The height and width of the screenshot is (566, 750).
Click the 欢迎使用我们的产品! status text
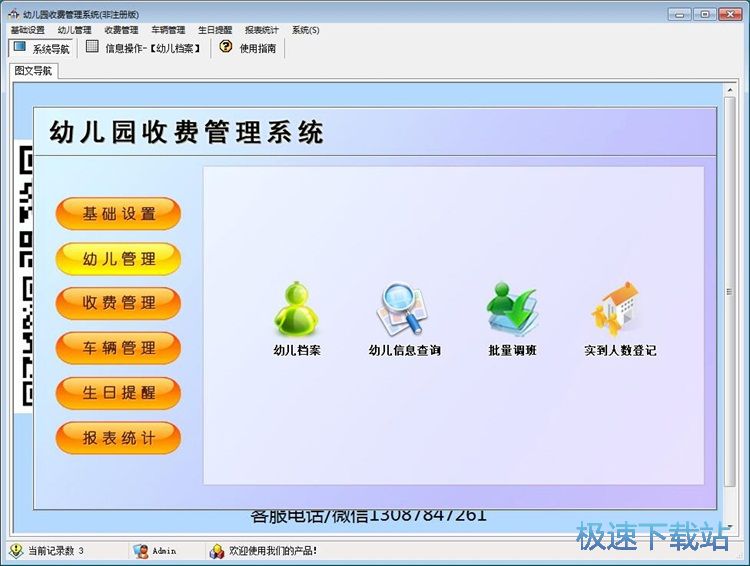tap(273, 551)
